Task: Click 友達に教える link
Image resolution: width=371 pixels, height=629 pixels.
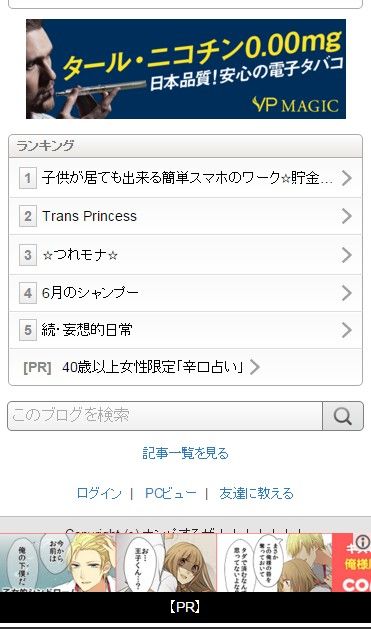Action: [256, 493]
